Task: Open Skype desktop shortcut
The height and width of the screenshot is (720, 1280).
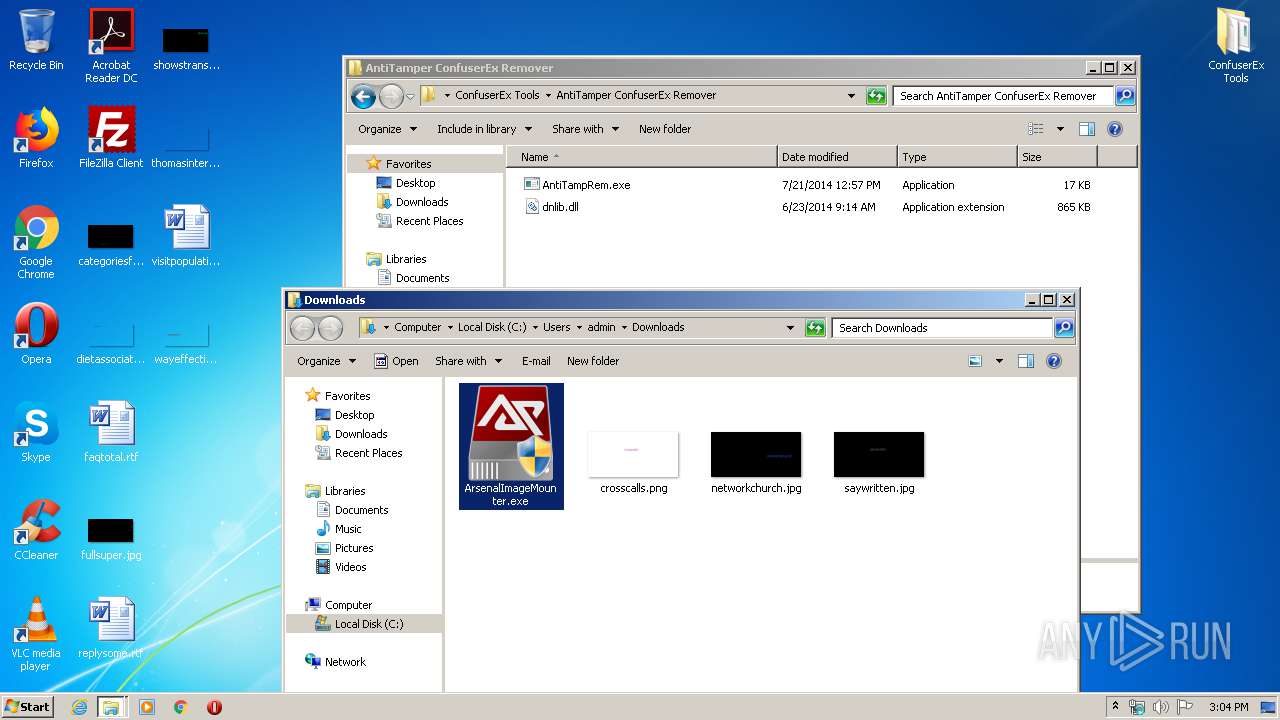Action: [36, 432]
